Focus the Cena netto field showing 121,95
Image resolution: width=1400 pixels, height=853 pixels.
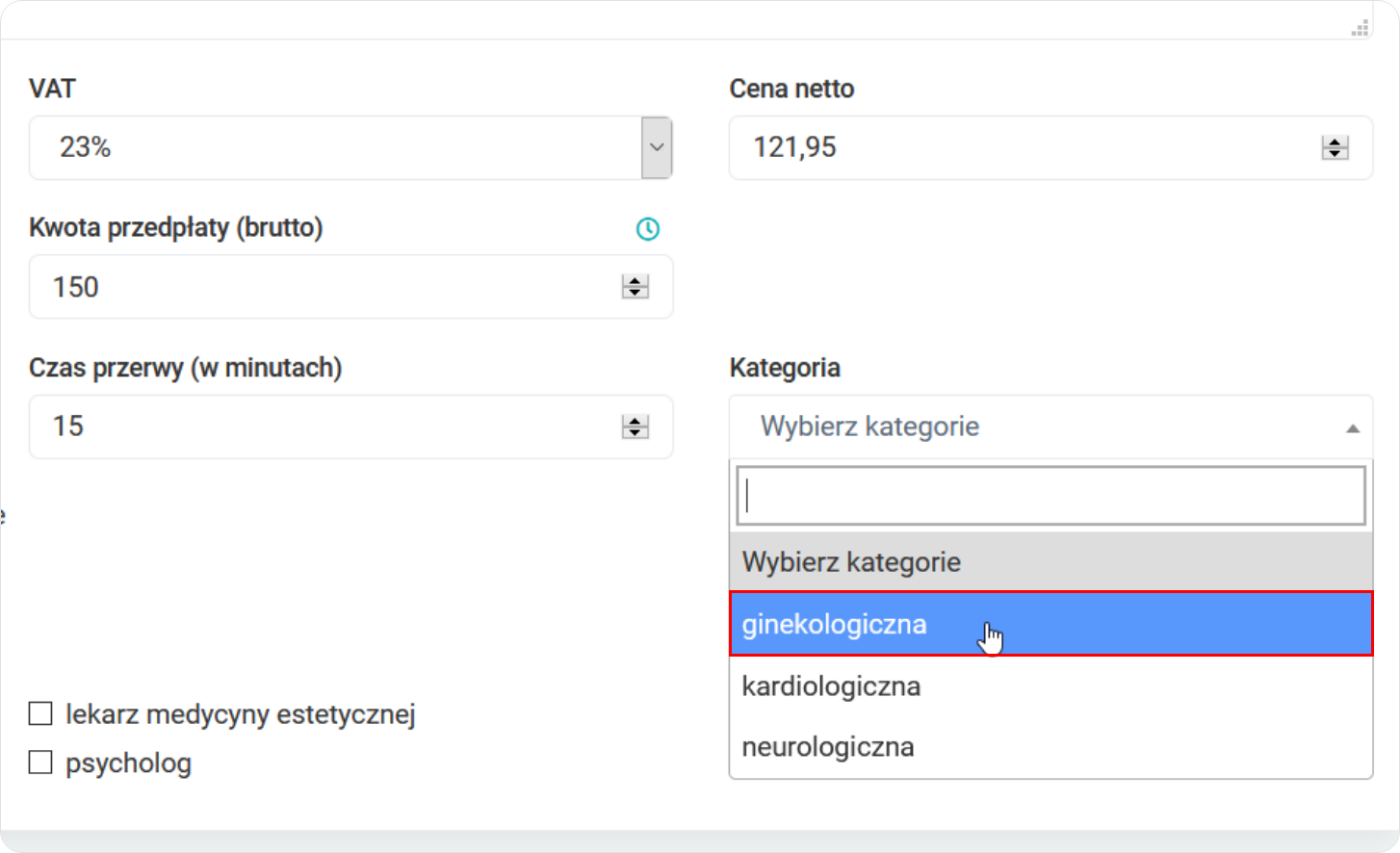1050,148
